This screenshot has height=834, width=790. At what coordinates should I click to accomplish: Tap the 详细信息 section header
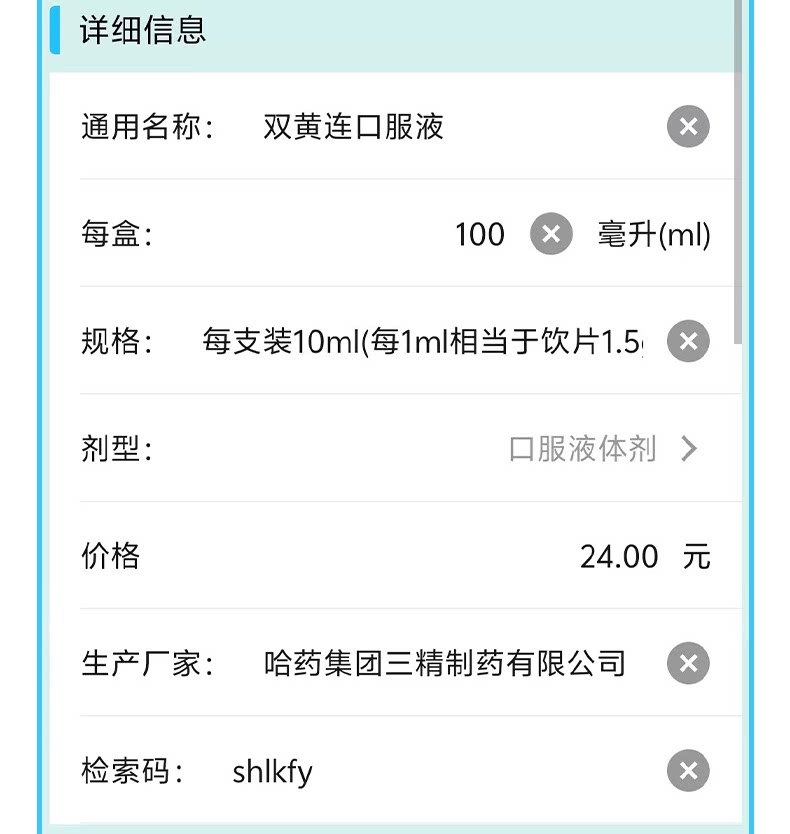(143, 30)
